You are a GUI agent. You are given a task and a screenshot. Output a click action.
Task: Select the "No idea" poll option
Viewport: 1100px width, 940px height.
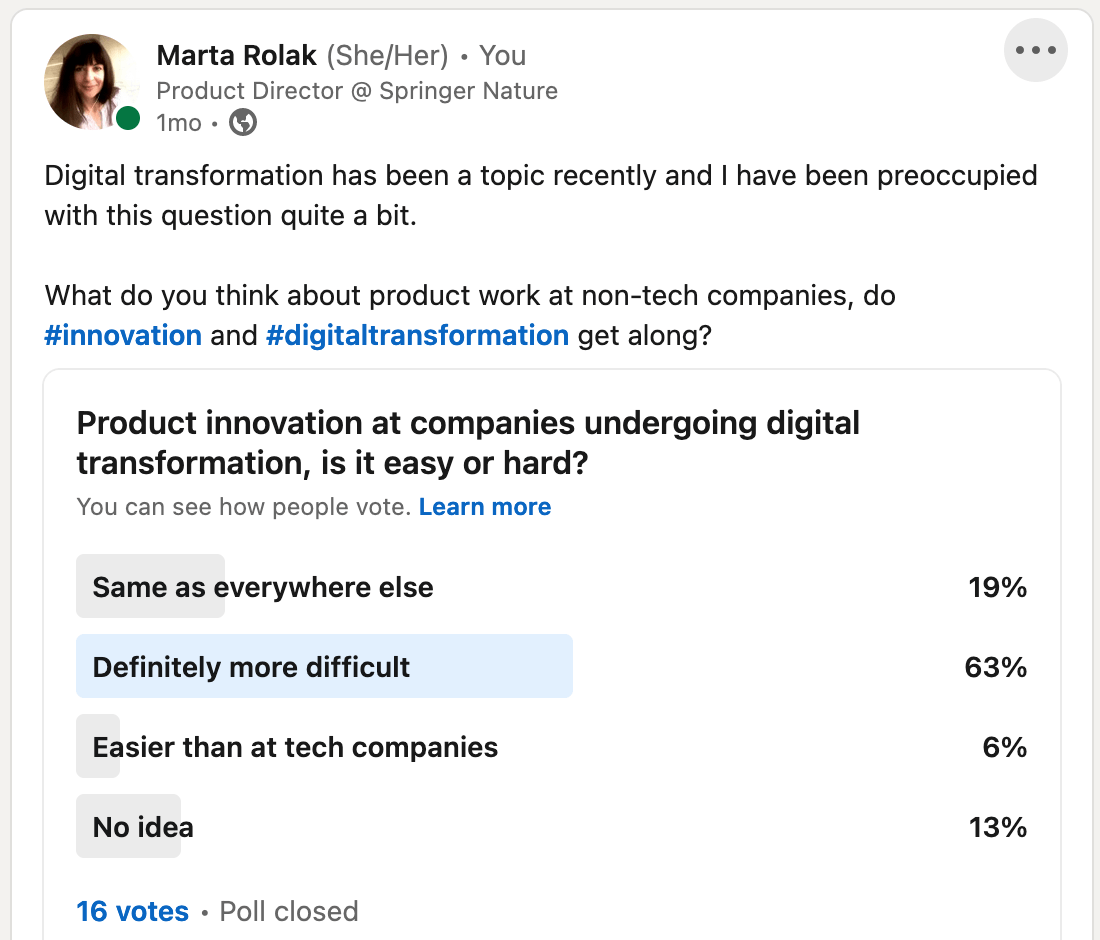143,827
